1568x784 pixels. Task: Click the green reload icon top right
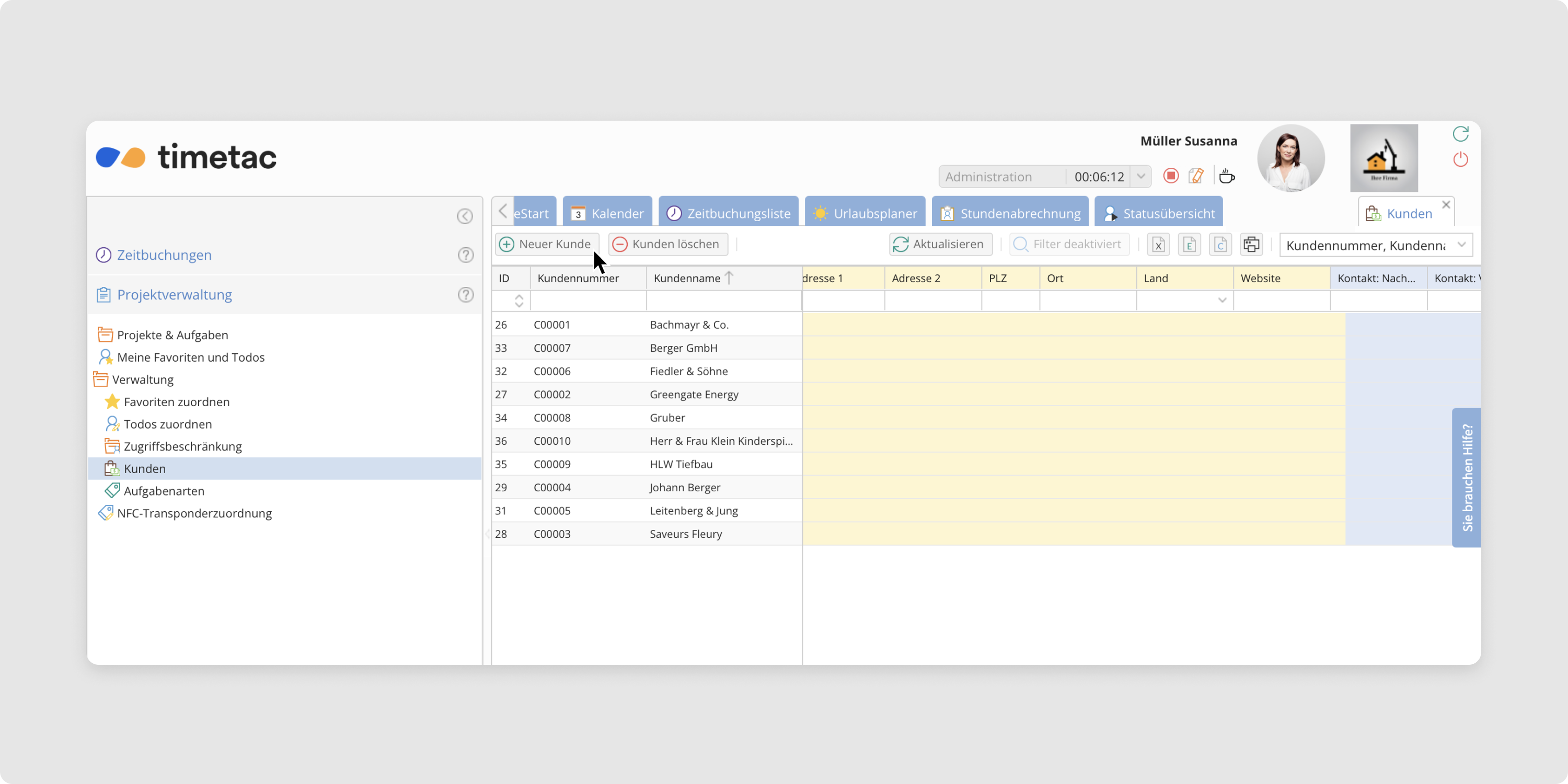coord(1460,133)
